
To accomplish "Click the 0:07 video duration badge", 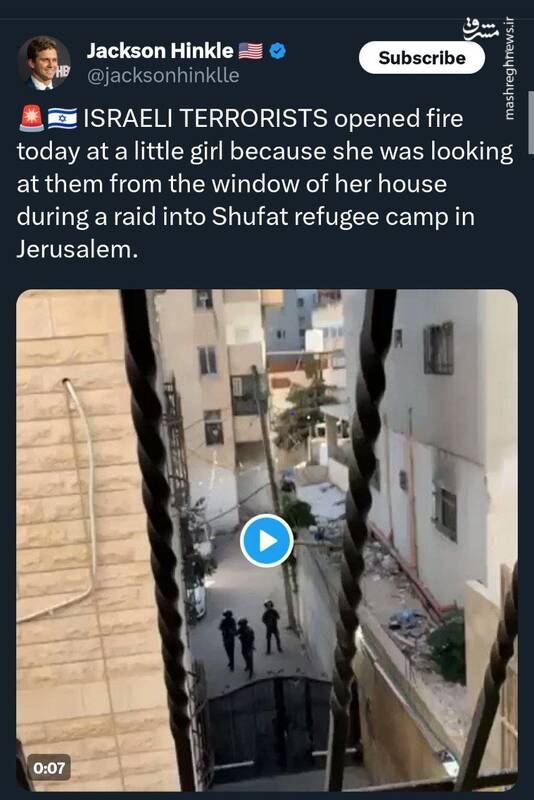I will tap(49, 767).
